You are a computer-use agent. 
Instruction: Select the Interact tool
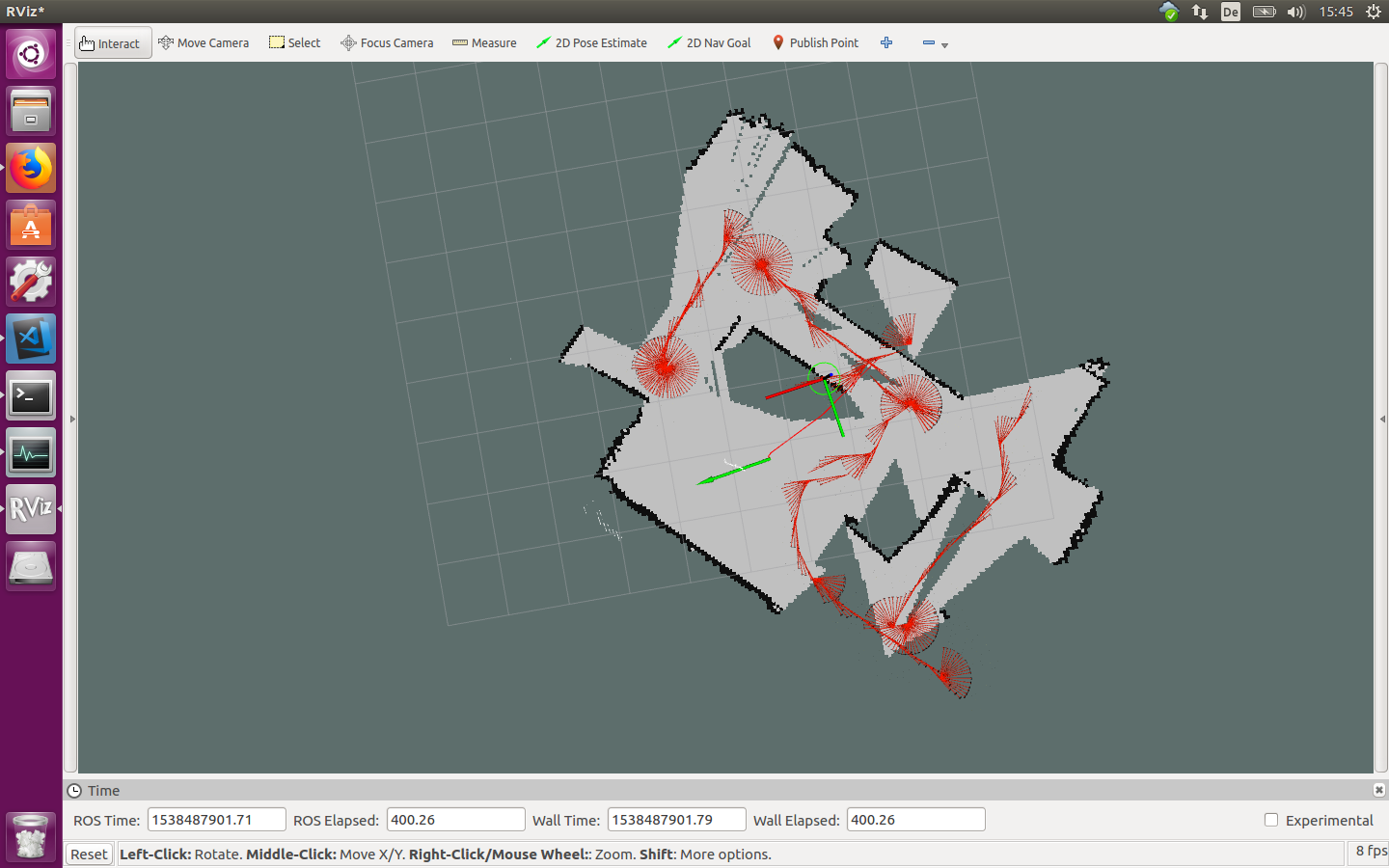point(113,42)
